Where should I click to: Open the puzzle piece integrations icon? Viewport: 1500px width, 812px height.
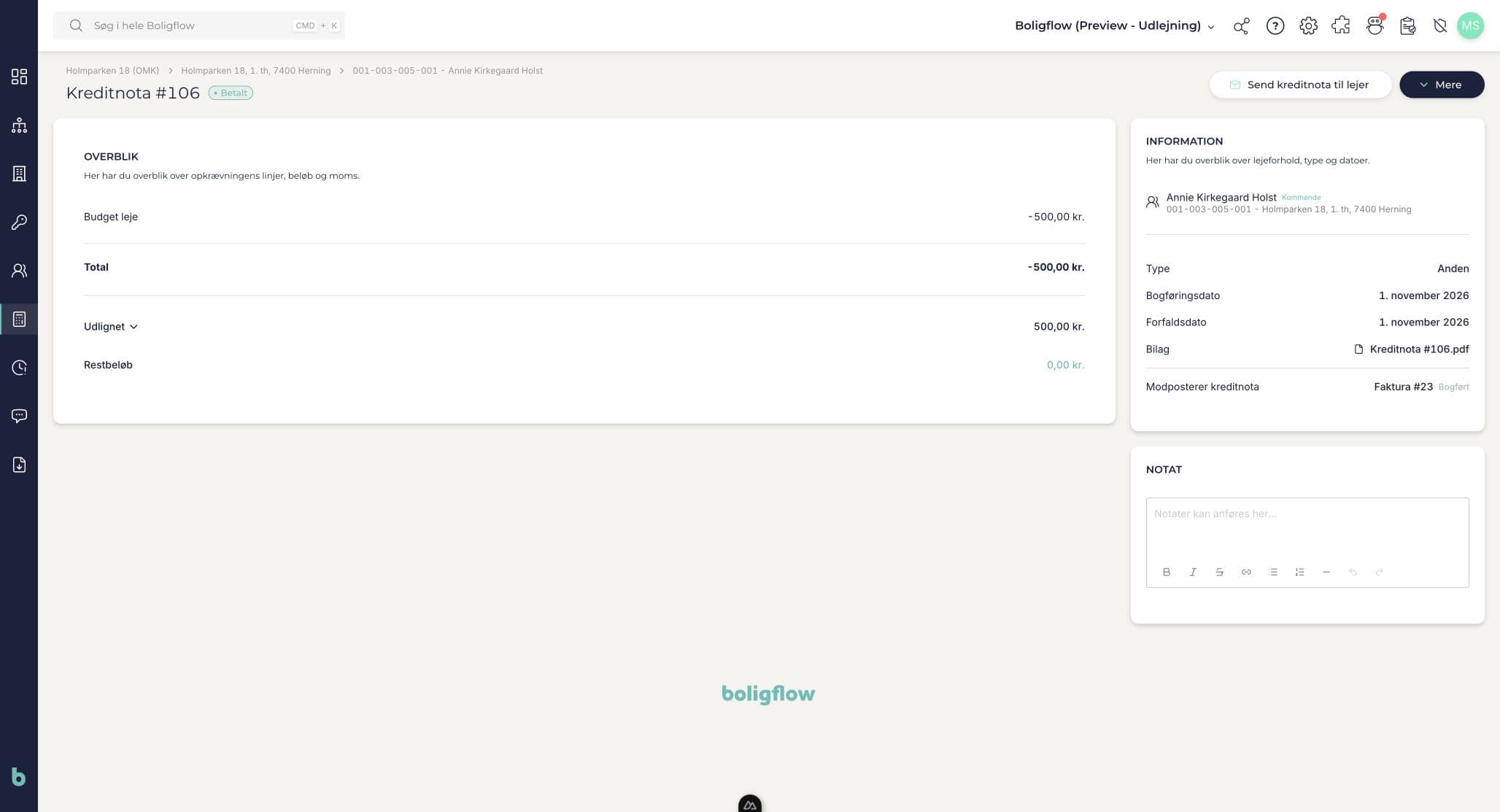pyautogui.click(x=1341, y=26)
